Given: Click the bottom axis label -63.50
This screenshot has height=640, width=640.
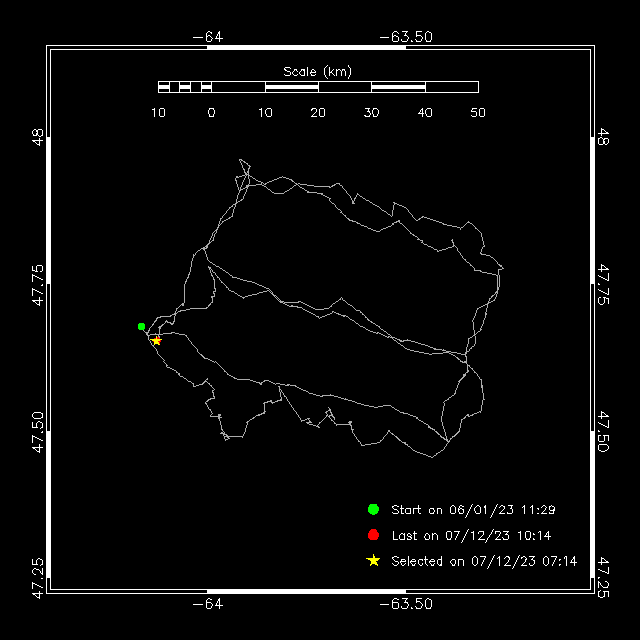Looking at the screenshot, I should coord(406,604).
